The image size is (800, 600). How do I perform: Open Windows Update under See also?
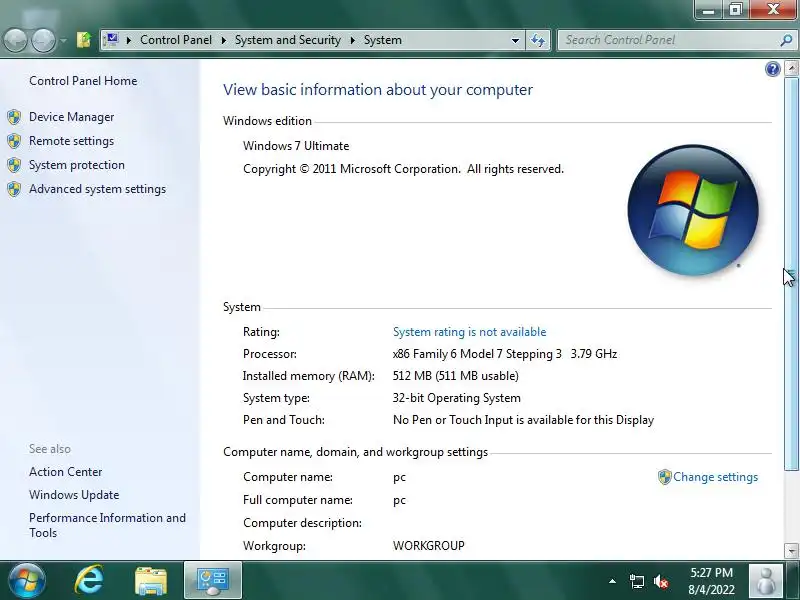74,494
